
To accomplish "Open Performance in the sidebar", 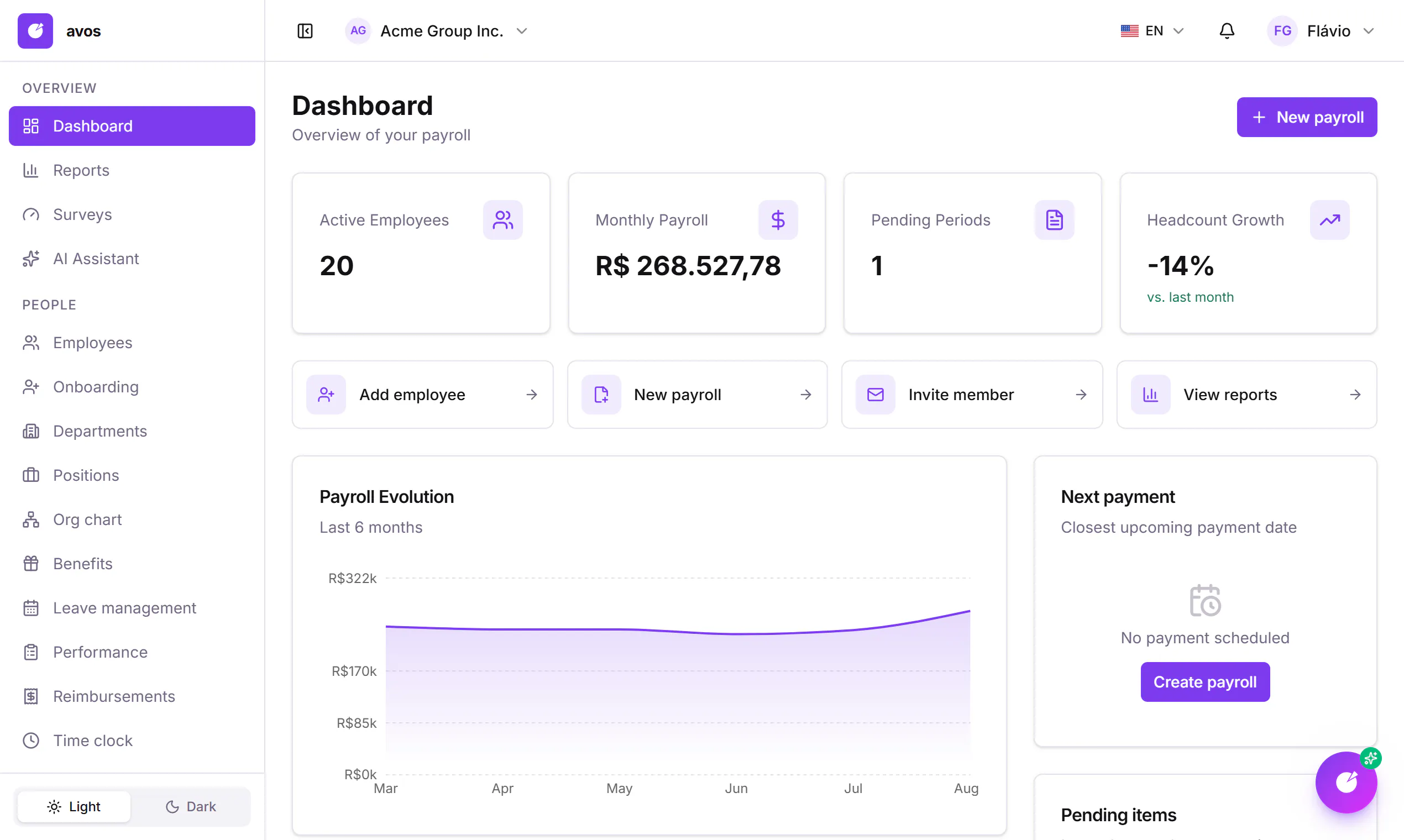I will [132, 652].
